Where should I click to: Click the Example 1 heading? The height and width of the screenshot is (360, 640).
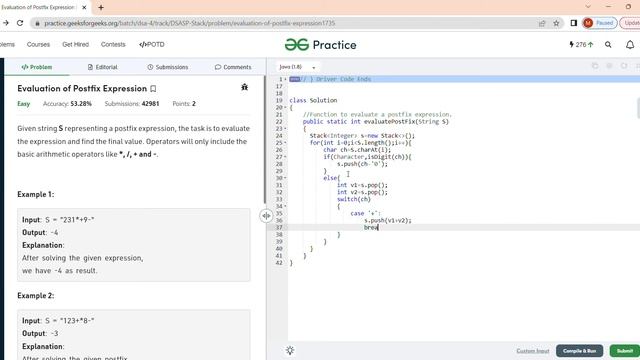coord(36,194)
